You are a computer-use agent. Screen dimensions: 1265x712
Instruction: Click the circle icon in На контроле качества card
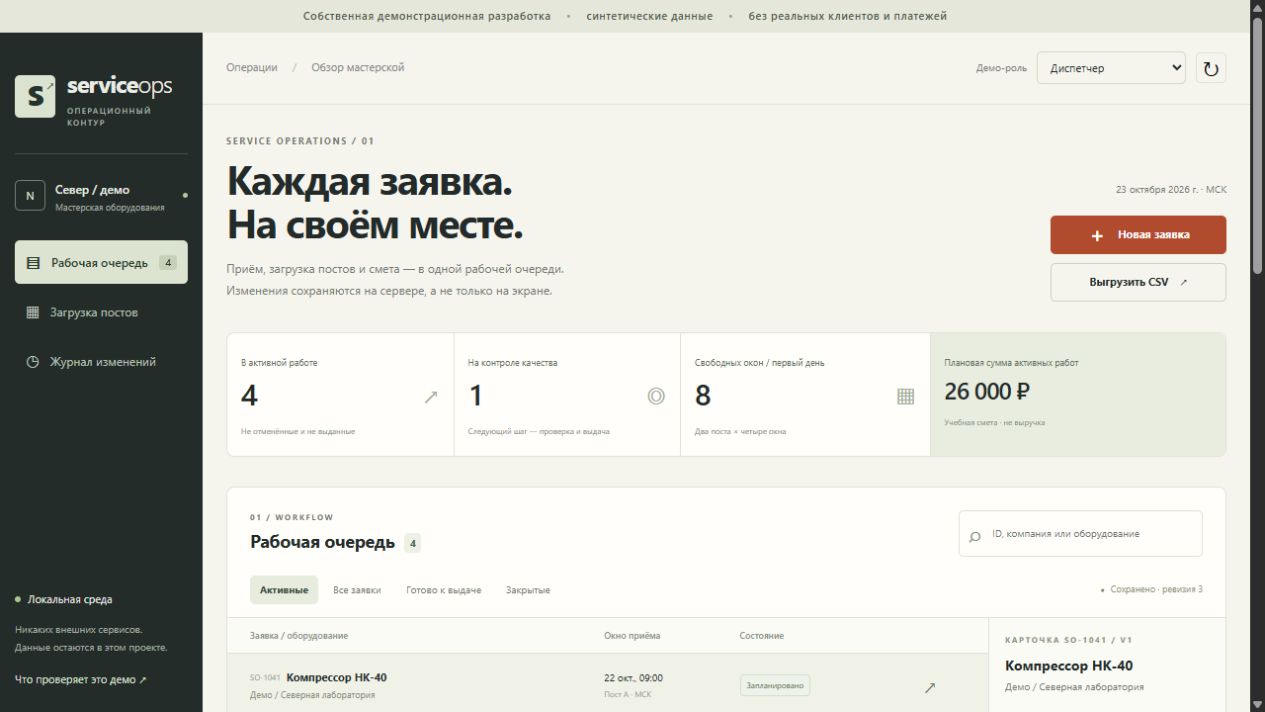coord(656,396)
